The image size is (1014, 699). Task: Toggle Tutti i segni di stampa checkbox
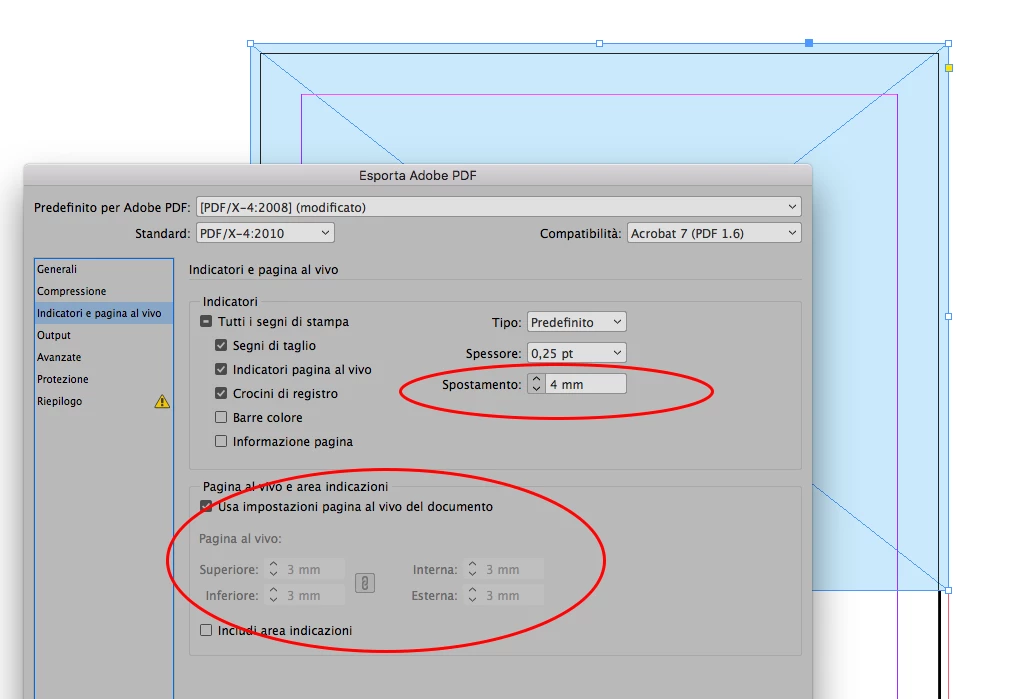pyautogui.click(x=206, y=321)
